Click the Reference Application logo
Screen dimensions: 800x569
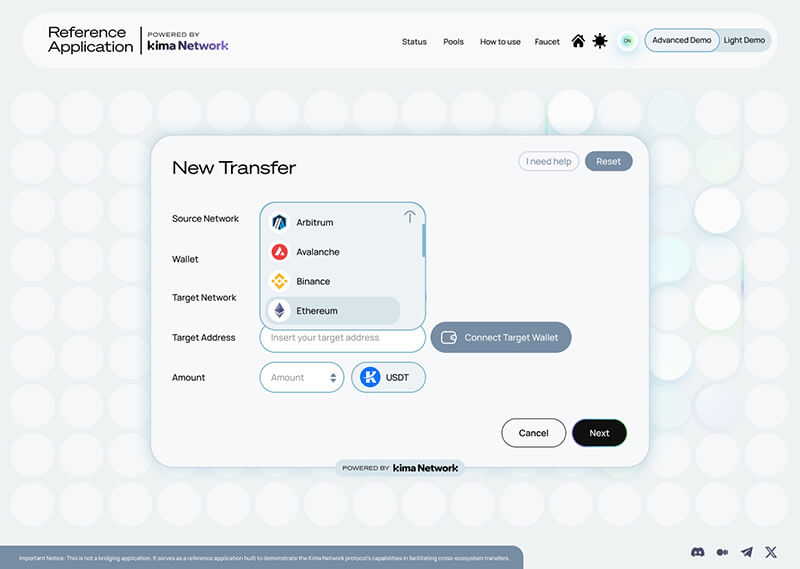[x=90, y=40]
